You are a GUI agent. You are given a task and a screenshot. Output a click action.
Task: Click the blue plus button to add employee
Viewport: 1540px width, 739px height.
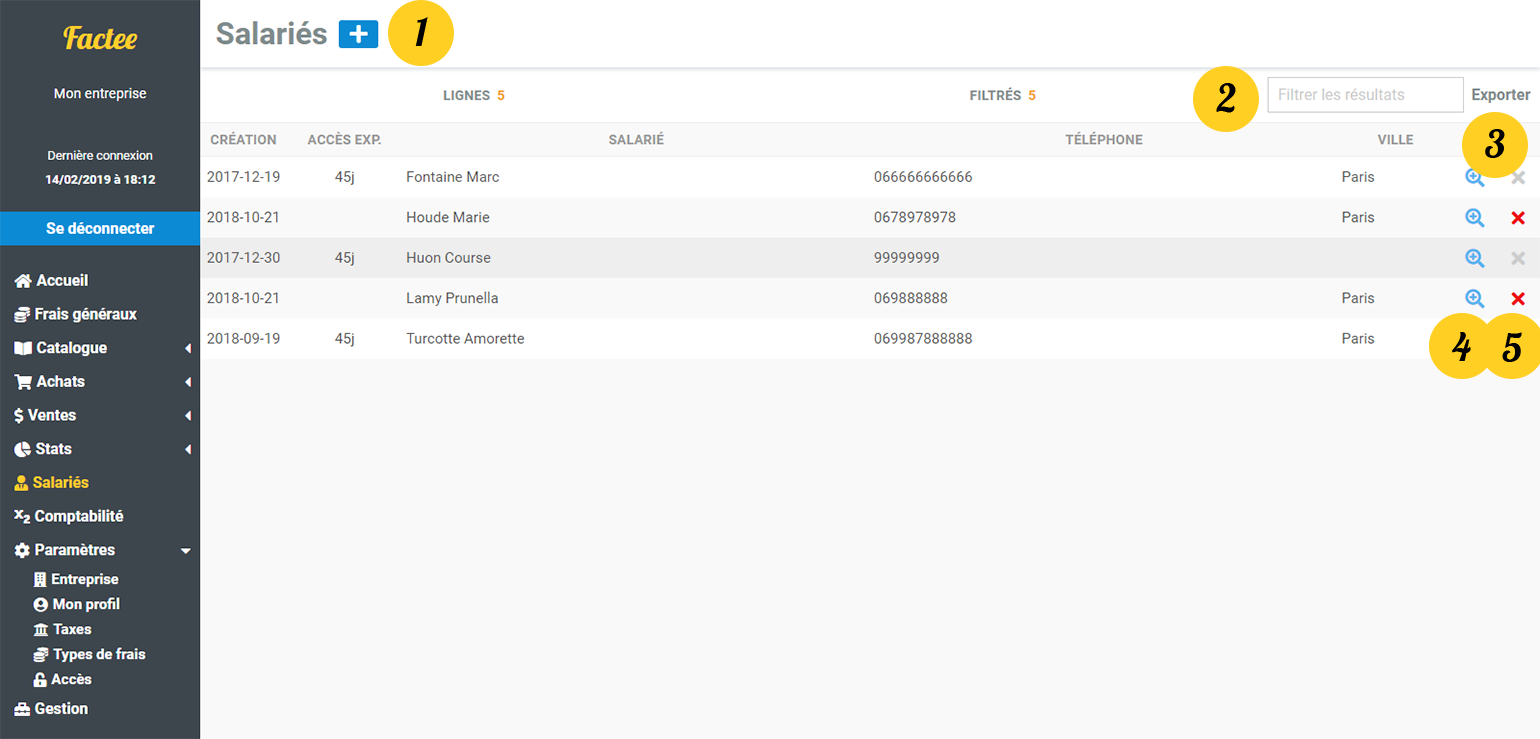(358, 34)
